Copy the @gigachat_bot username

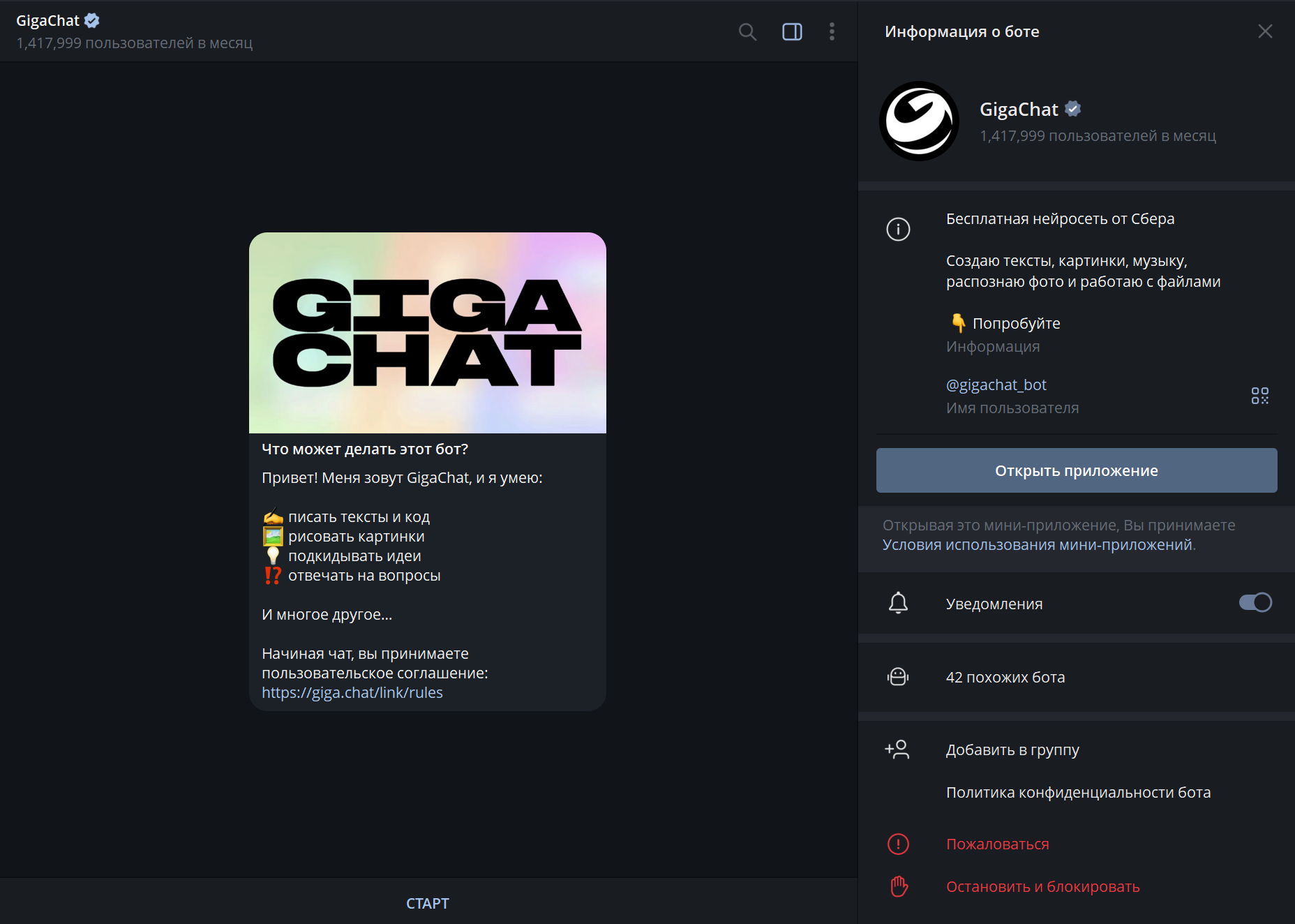point(996,385)
